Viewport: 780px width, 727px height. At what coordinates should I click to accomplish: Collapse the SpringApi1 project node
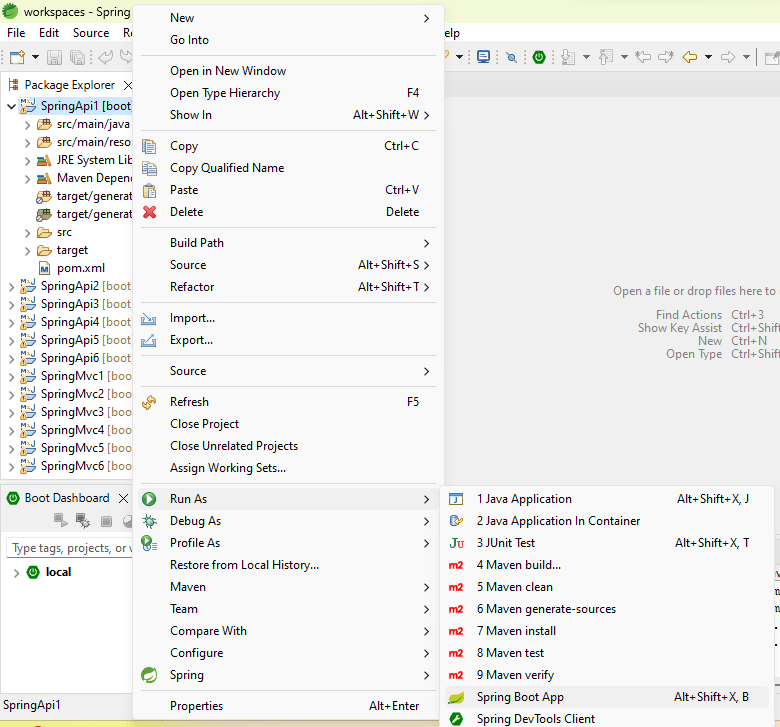click(11, 106)
